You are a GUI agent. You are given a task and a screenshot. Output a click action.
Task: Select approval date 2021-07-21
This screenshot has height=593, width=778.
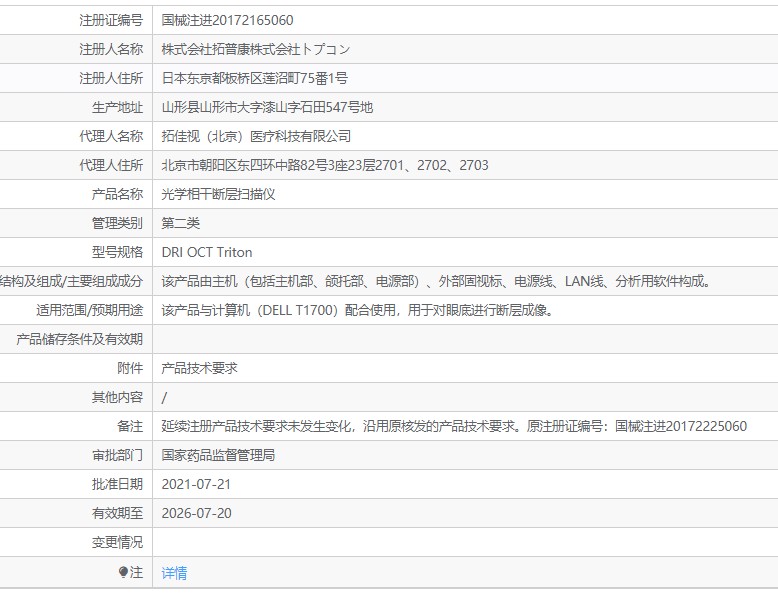point(196,484)
